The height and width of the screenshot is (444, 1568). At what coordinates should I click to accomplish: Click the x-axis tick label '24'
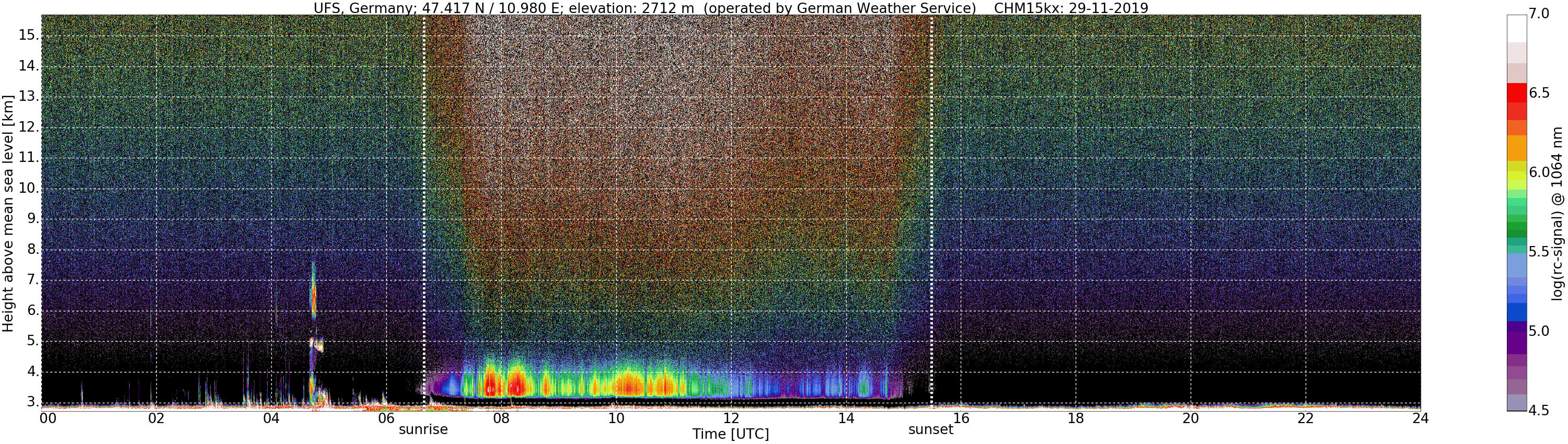coord(1421,418)
